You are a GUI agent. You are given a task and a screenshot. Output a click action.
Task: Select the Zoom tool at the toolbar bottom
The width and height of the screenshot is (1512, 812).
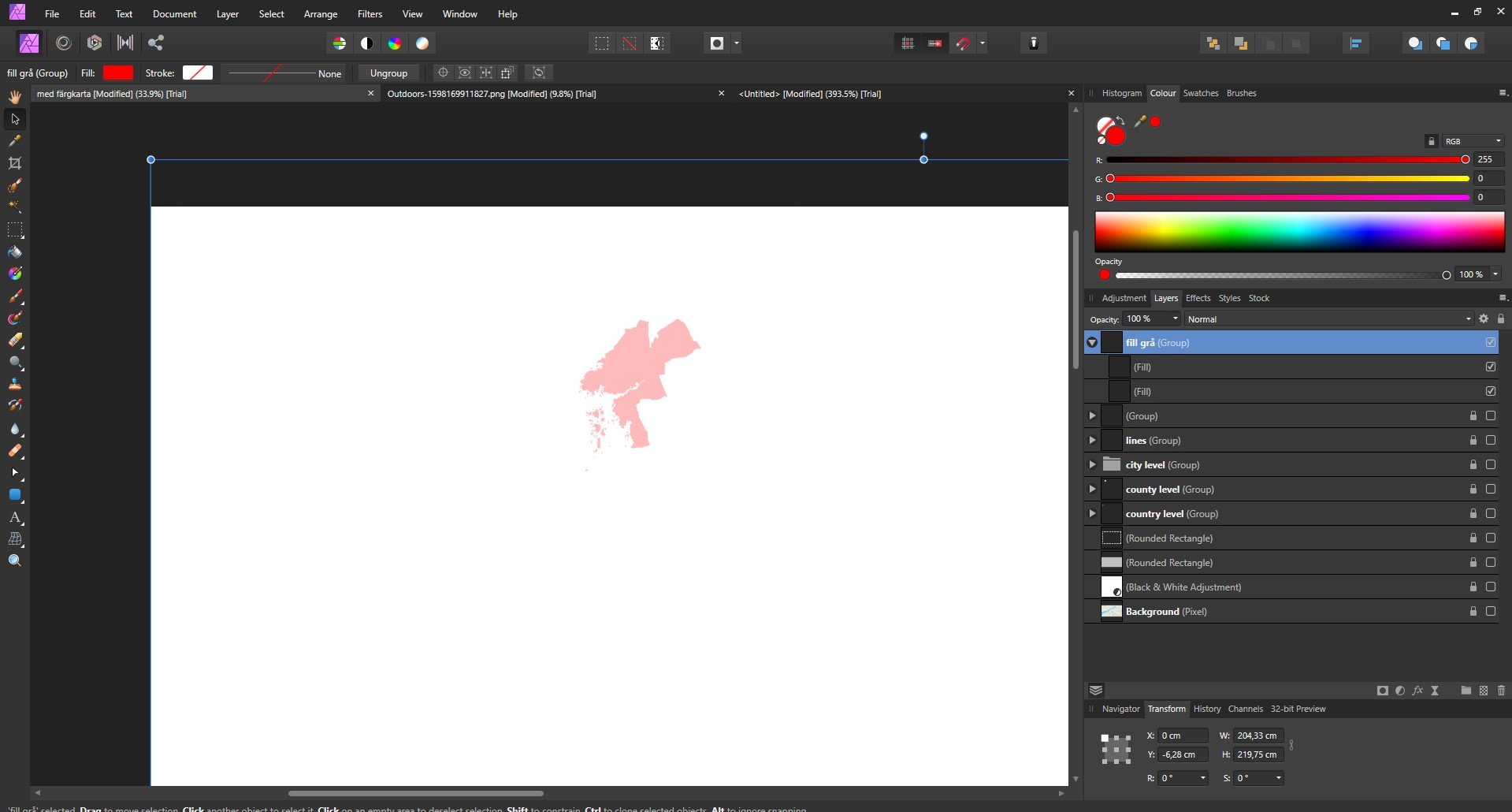(14, 560)
